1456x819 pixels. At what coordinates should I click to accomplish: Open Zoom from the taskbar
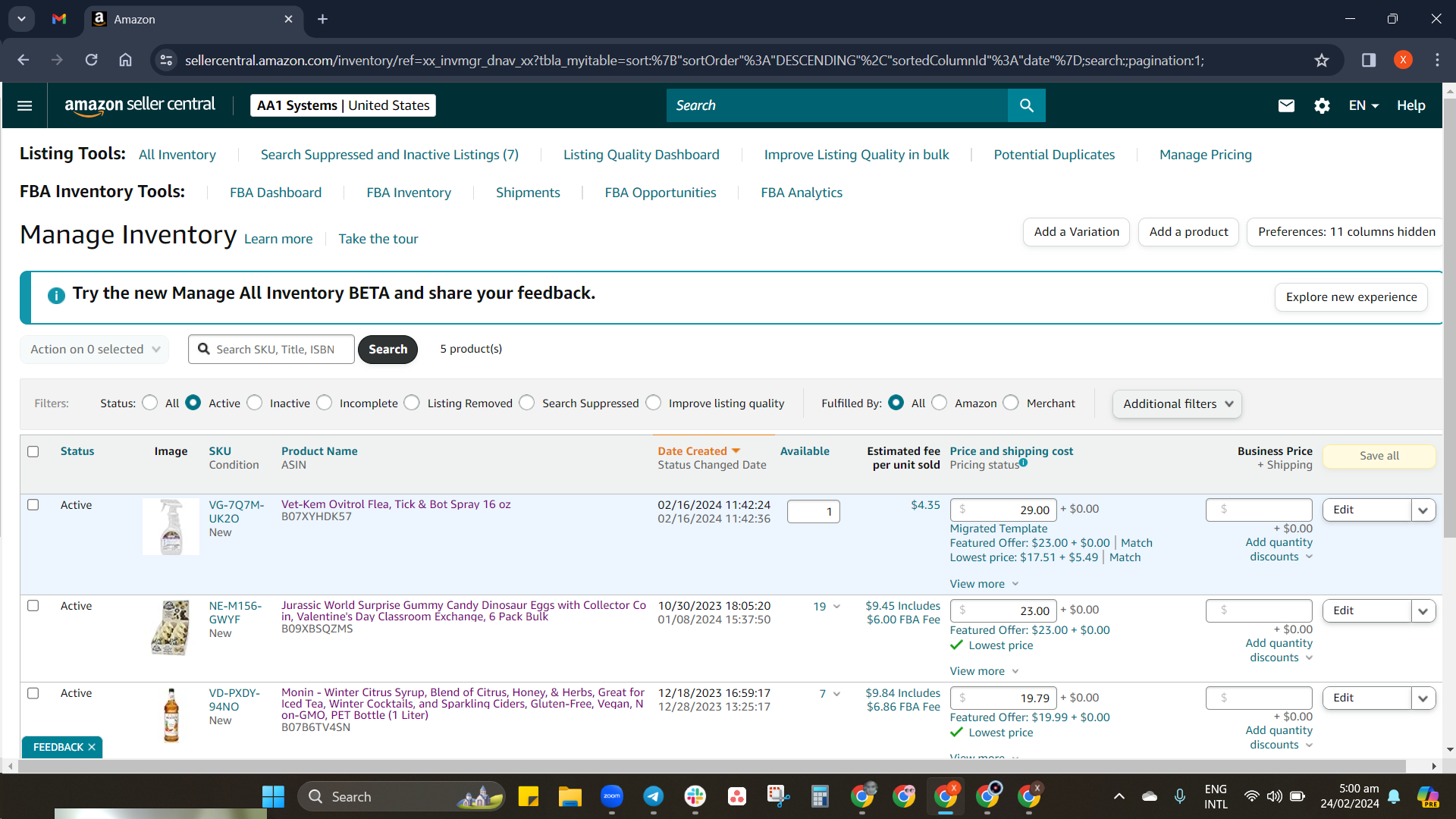612,796
